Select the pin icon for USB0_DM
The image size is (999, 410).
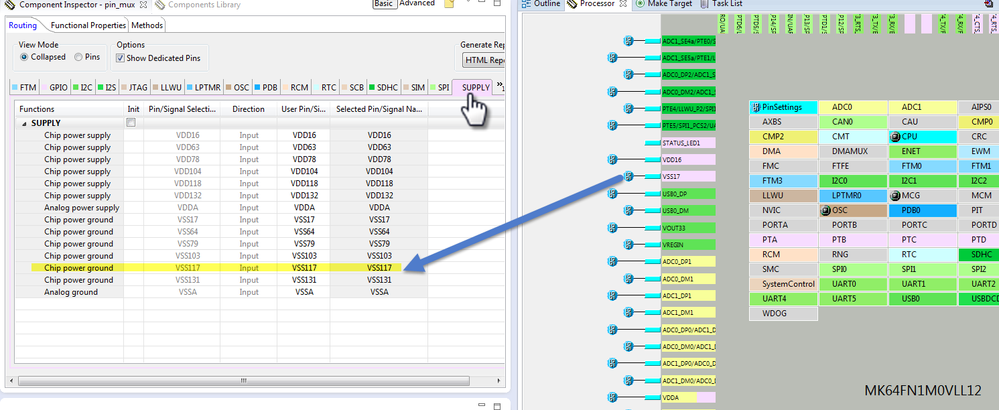click(x=629, y=210)
